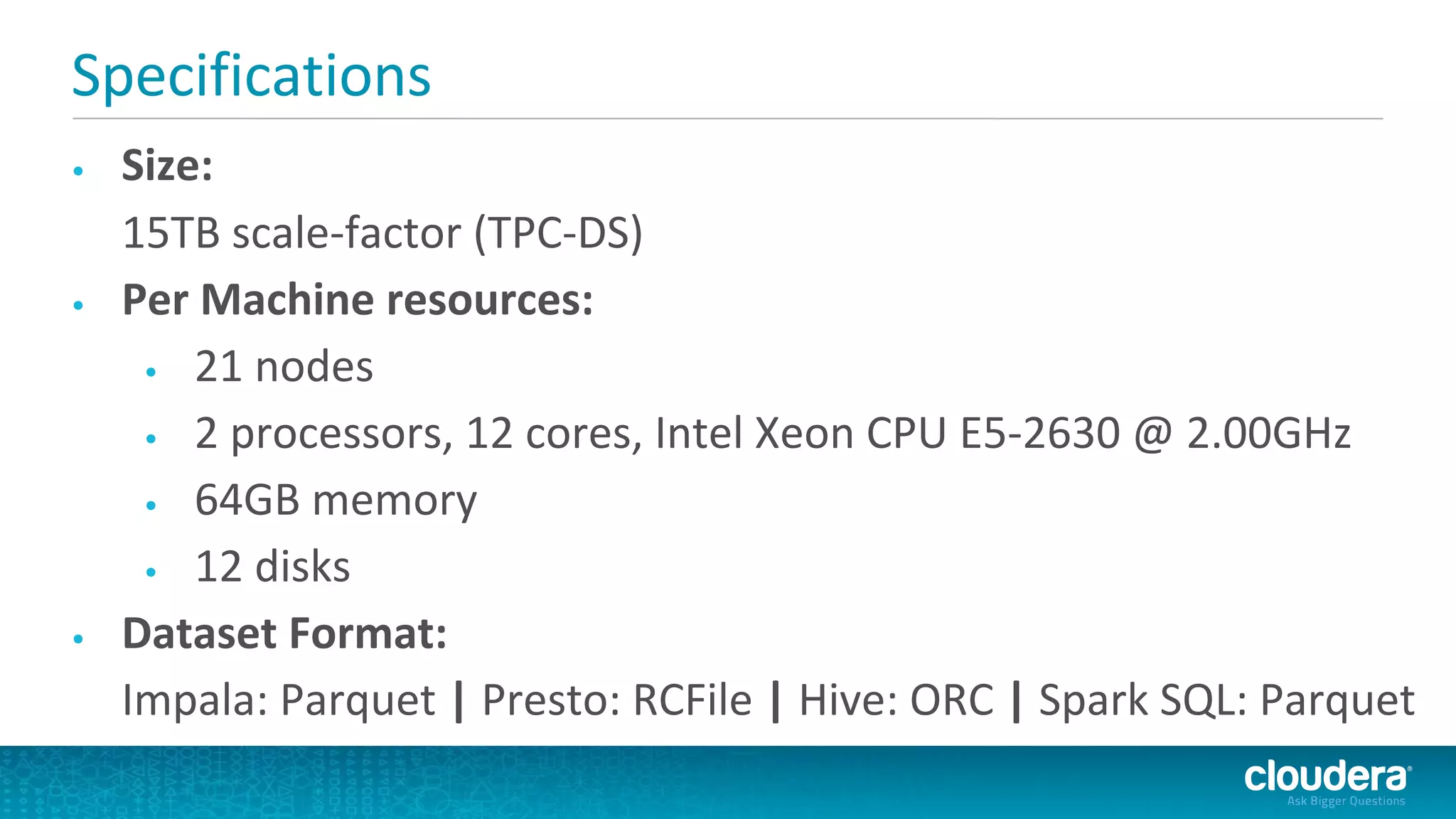This screenshot has width=1456, height=819.
Task: Click the bullet dot beside "21 nodes"
Action: [151, 372]
